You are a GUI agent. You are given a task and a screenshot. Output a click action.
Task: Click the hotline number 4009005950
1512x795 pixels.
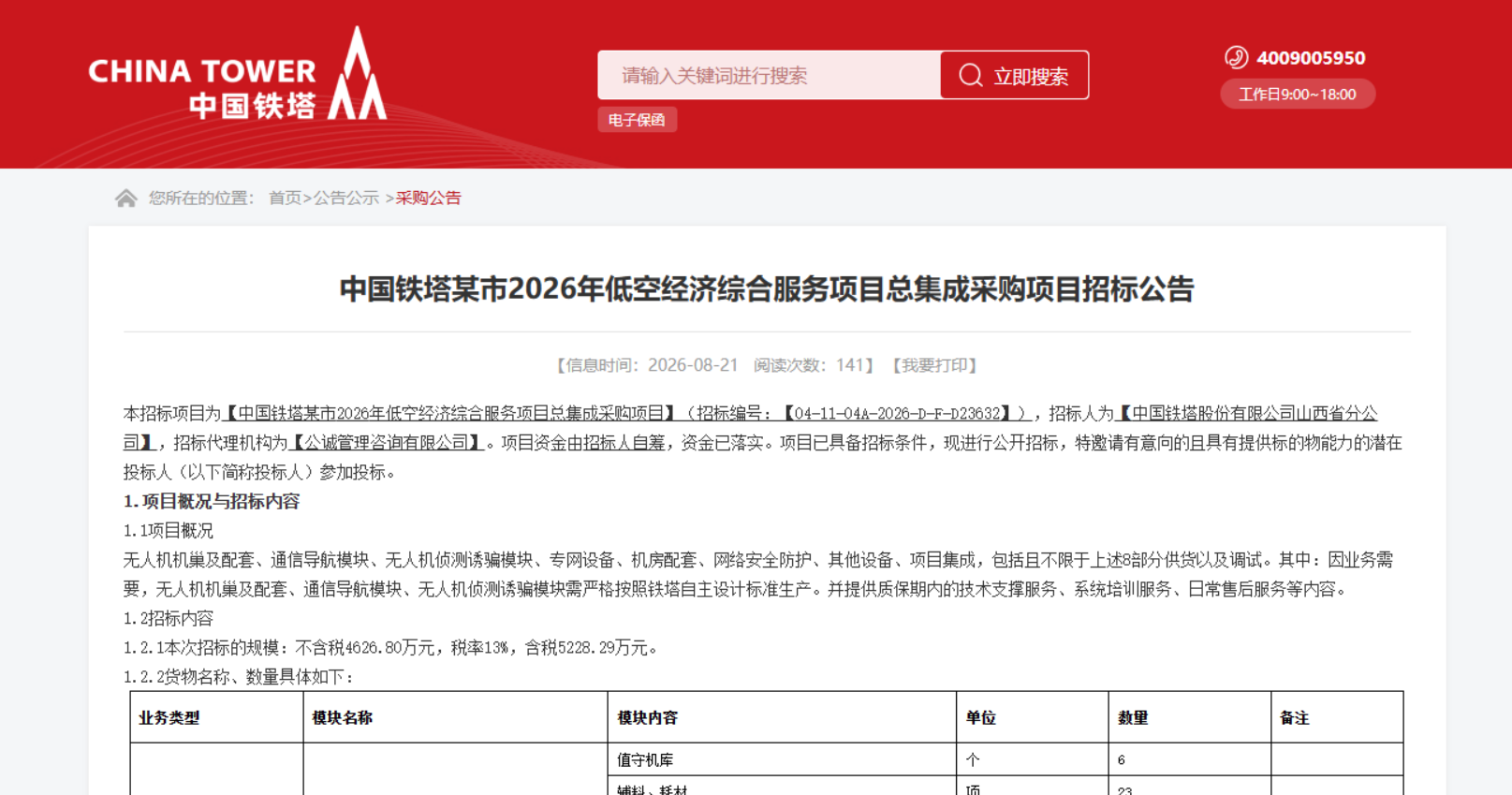tap(1311, 58)
